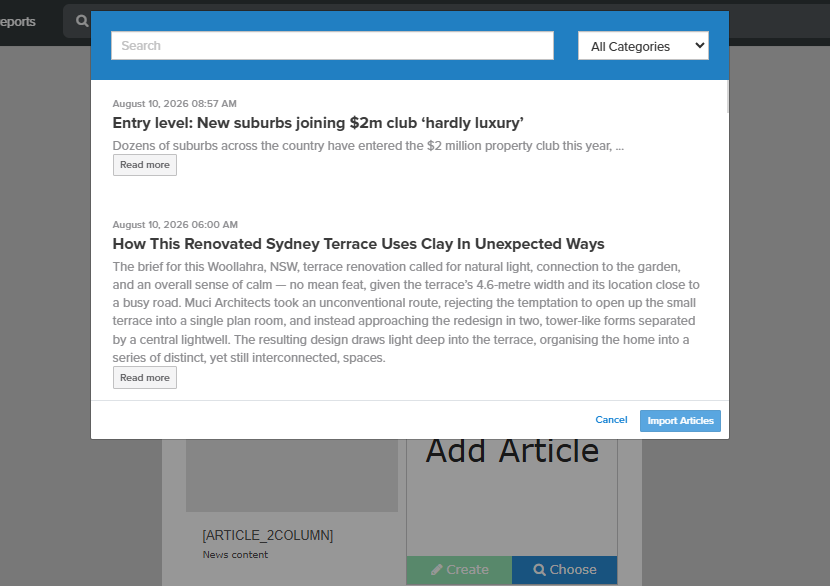Click the Choose button in background page
The height and width of the screenshot is (586, 830).
(x=564, y=570)
